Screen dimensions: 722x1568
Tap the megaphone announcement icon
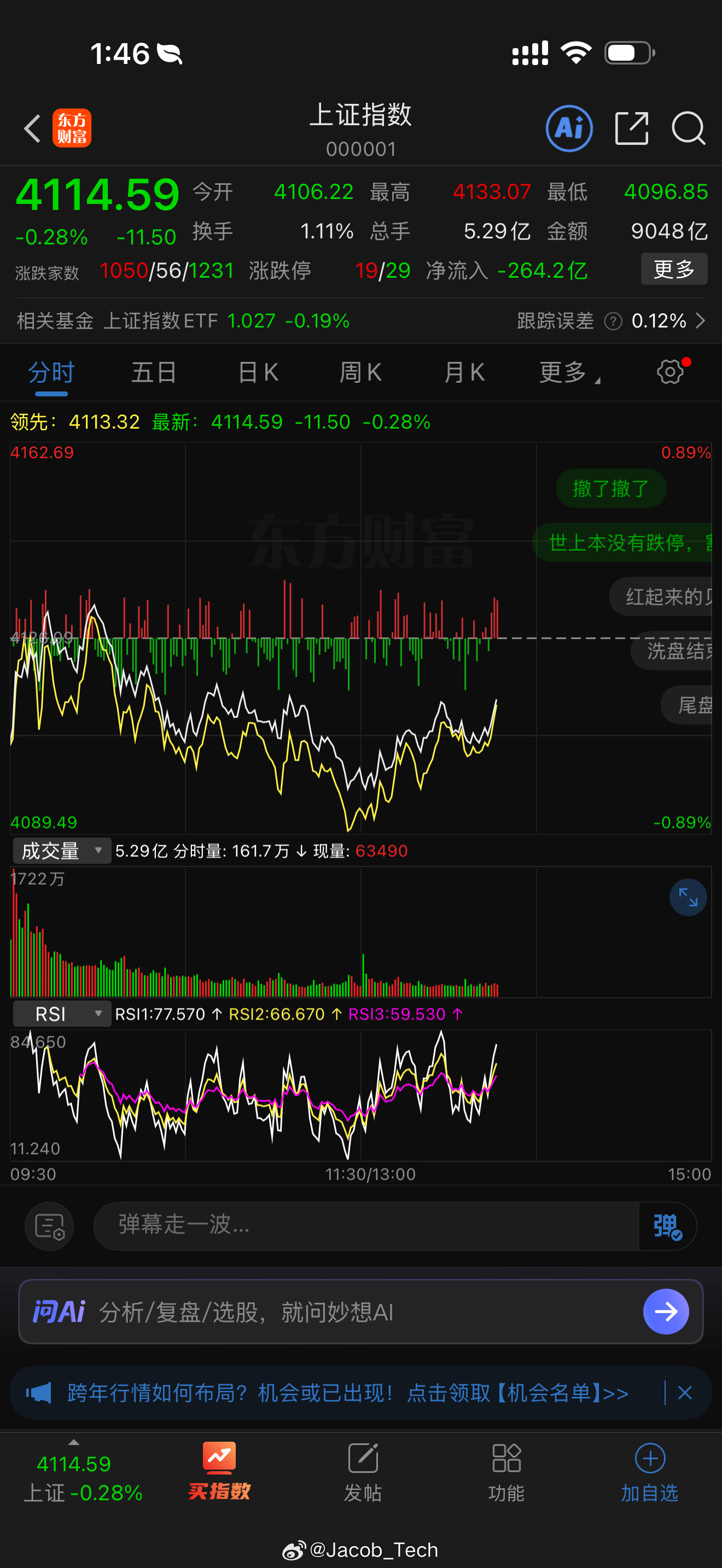click(x=38, y=1393)
